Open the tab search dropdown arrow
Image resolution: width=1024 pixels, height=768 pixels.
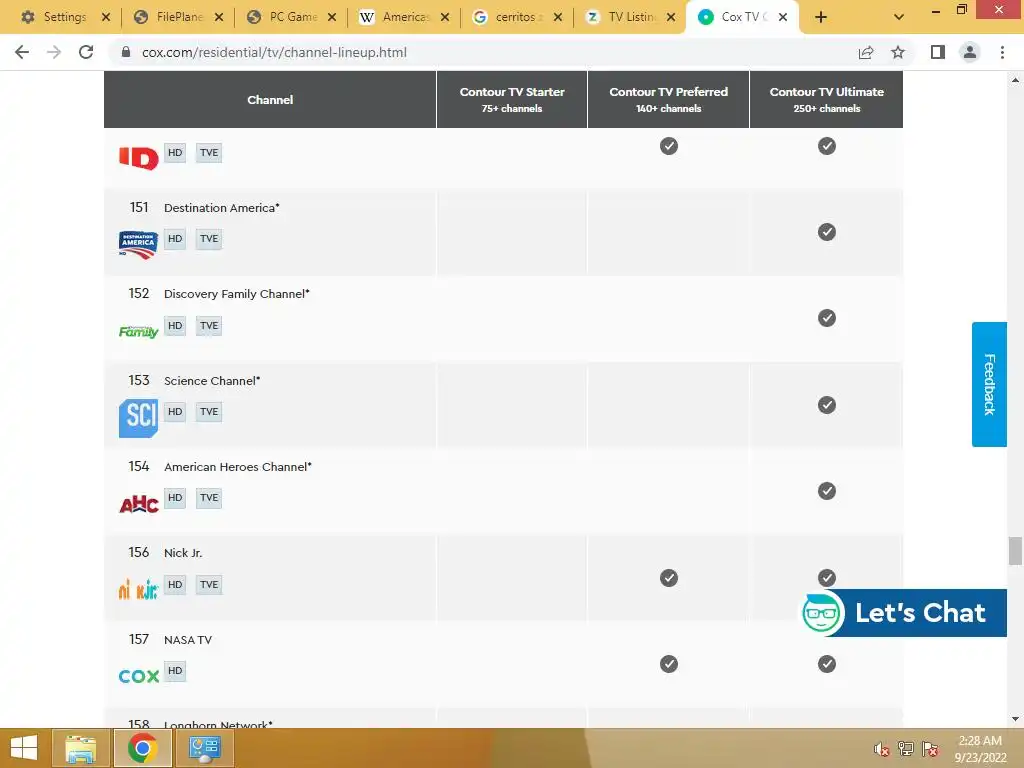click(899, 17)
